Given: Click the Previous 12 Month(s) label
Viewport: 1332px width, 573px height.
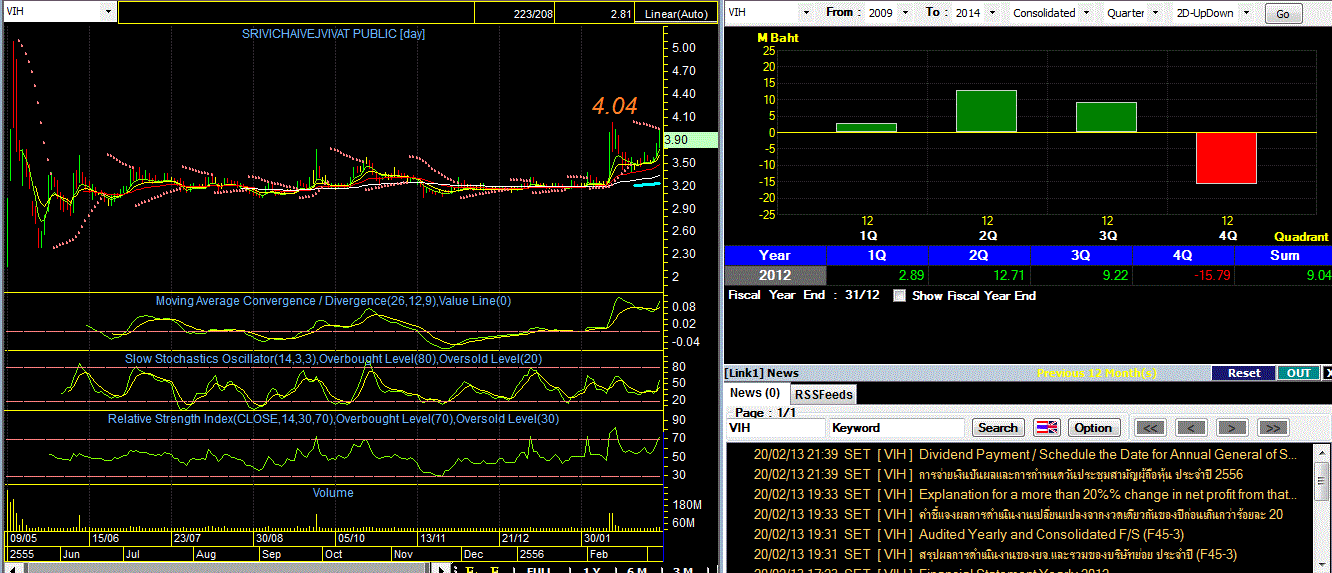Looking at the screenshot, I should point(1096,373).
